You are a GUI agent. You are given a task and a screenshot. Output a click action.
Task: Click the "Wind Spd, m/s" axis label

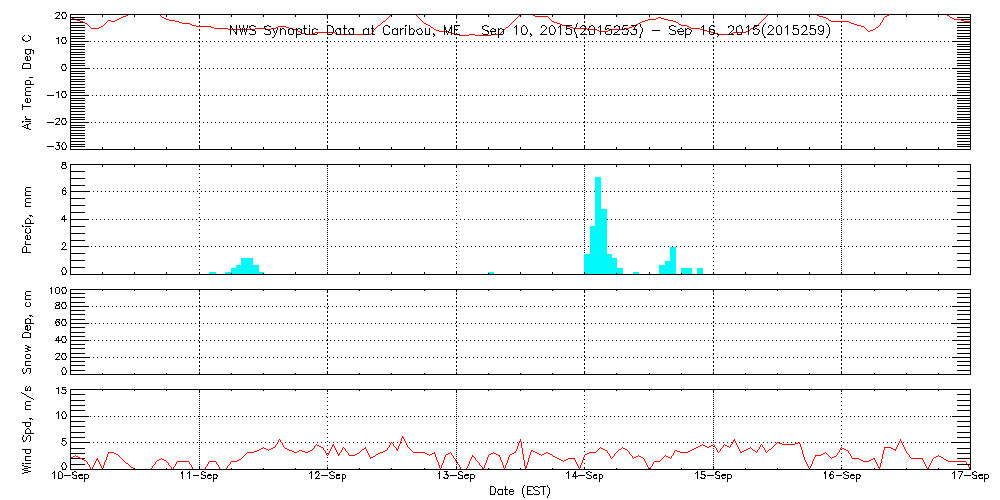pos(28,429)
